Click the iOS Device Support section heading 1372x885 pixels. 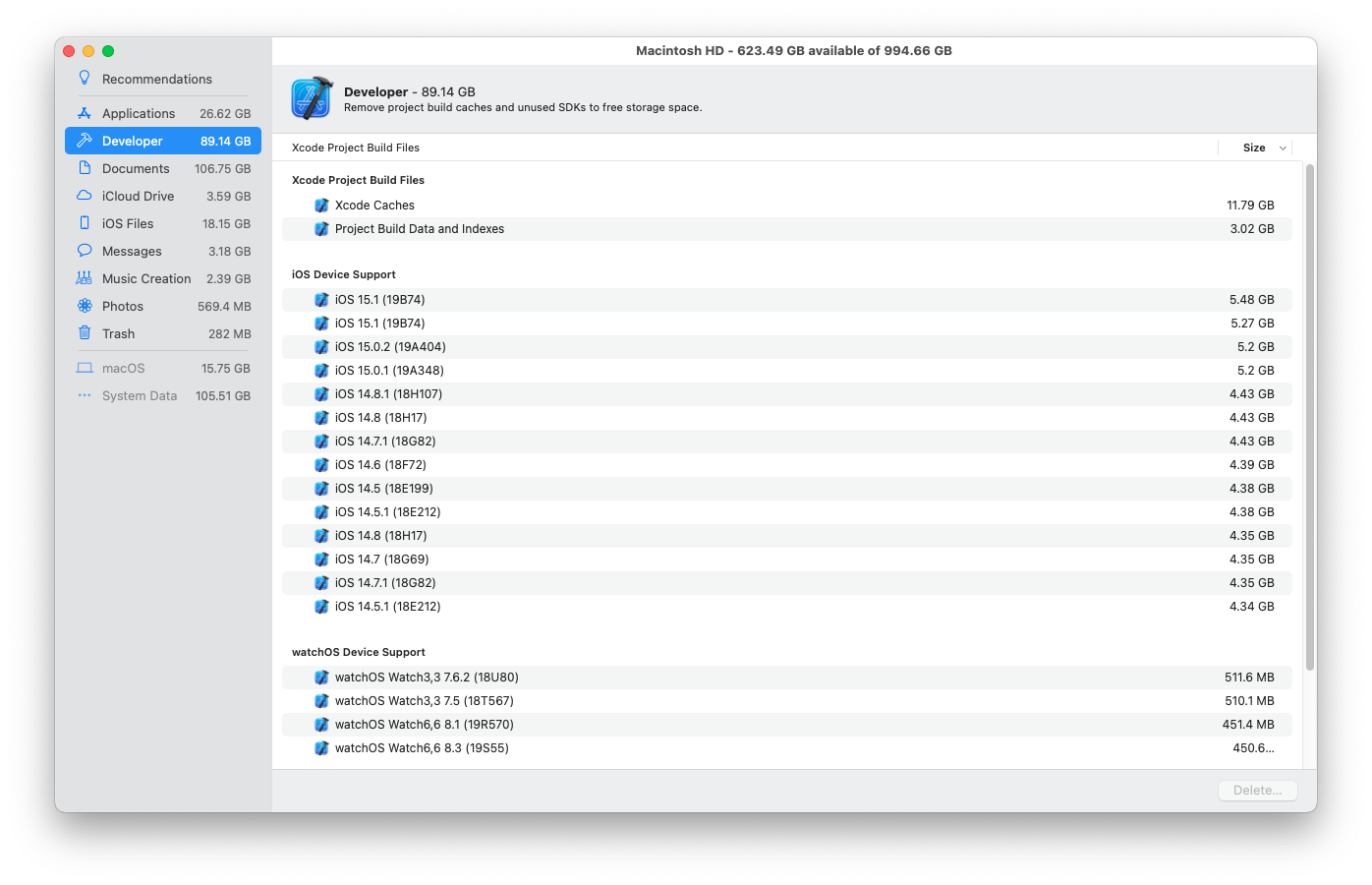tap(344, 274)
